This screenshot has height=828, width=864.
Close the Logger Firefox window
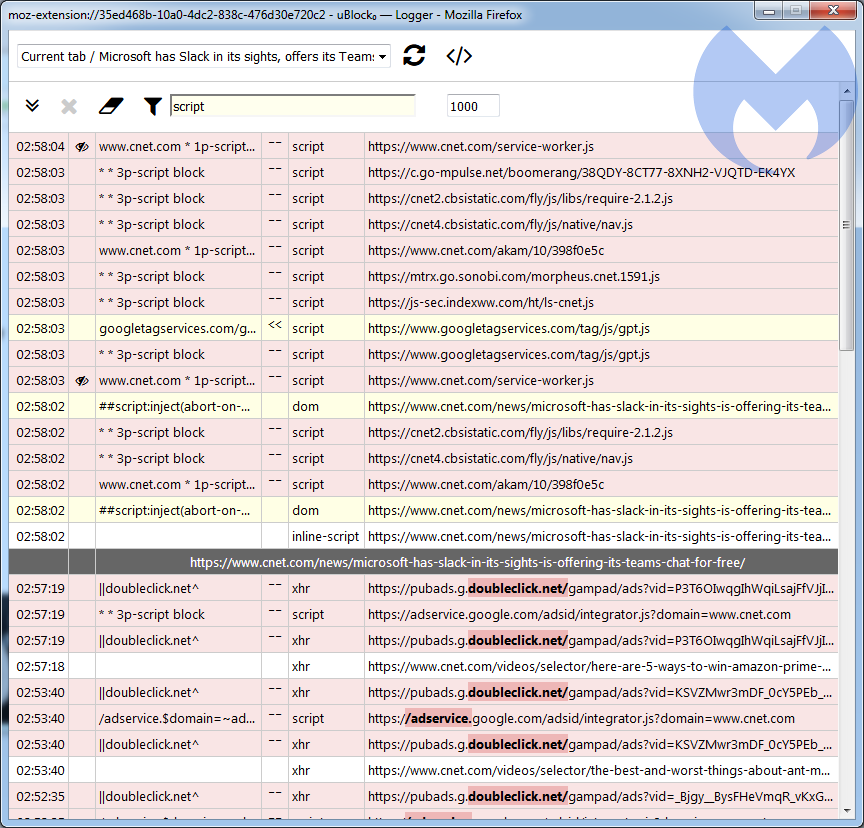pyautogui.click(x=833, y=10)
